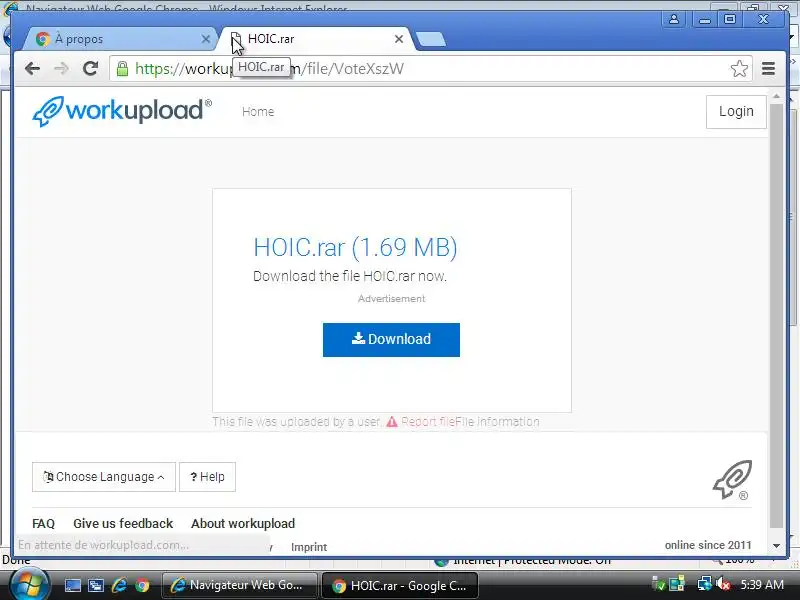800x600 pixels.
Task: Click the muted volume tray icon
Action: coord(722,584)
